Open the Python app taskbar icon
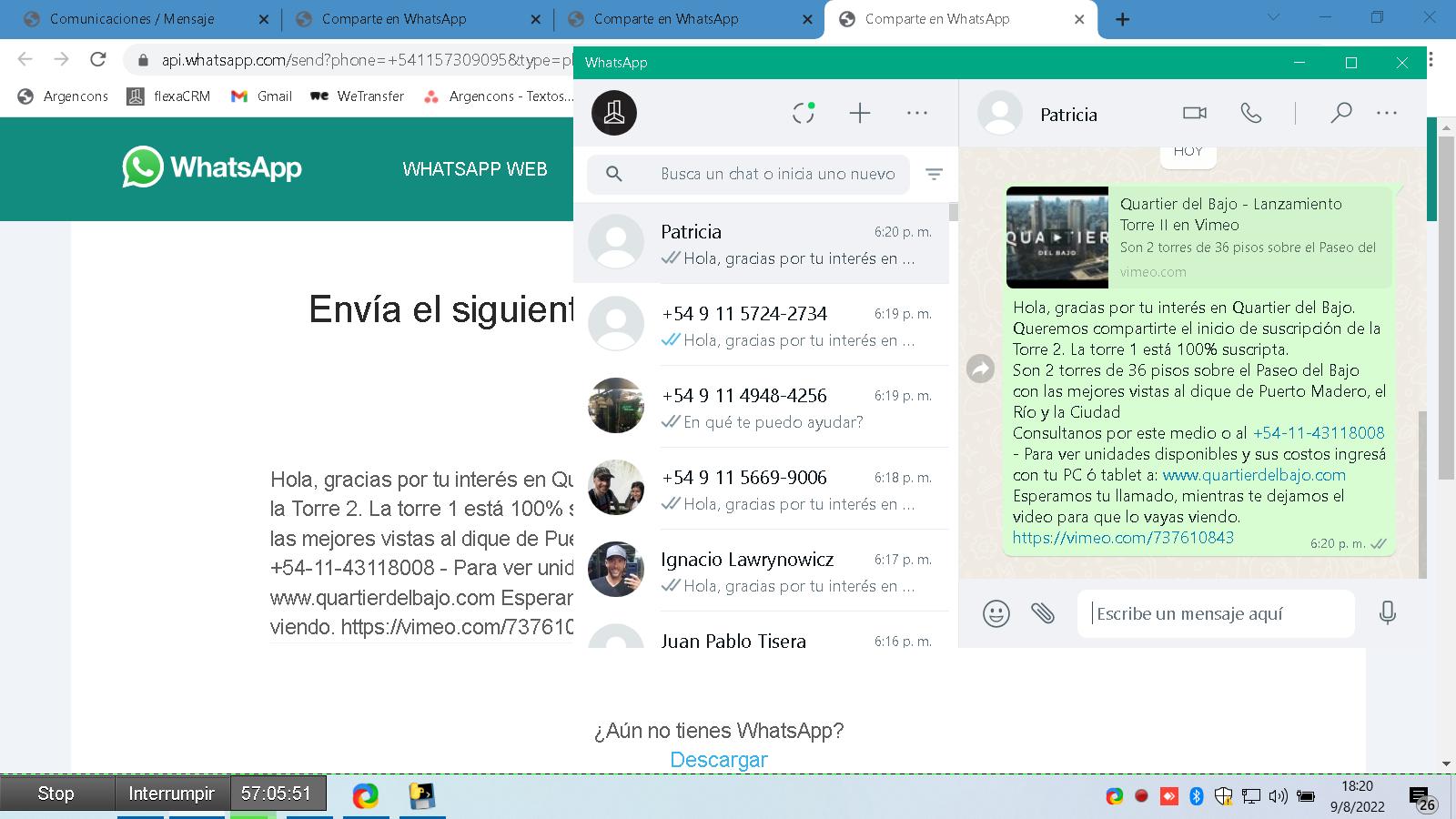Screen dimensions: 1456x819 pos(421,795)
